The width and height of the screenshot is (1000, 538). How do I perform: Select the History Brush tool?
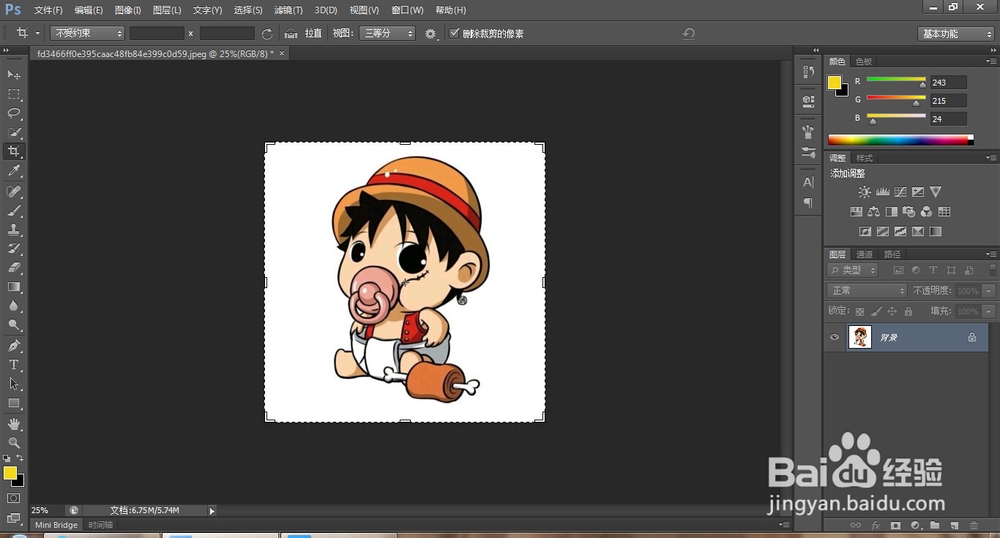tap(13, 249)
